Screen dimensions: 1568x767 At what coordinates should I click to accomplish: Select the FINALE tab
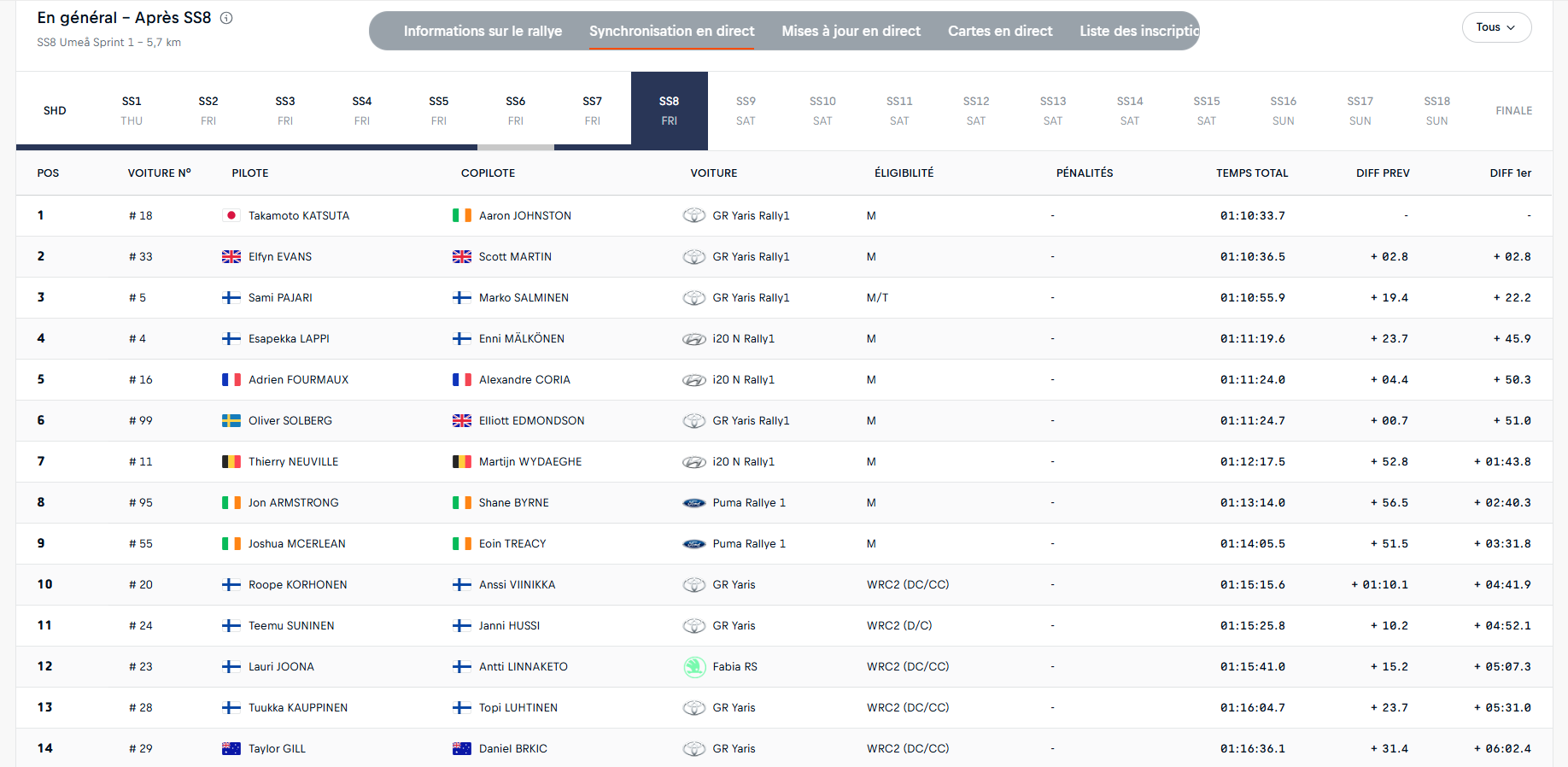pyautogui.click(x=1514, y=110)
